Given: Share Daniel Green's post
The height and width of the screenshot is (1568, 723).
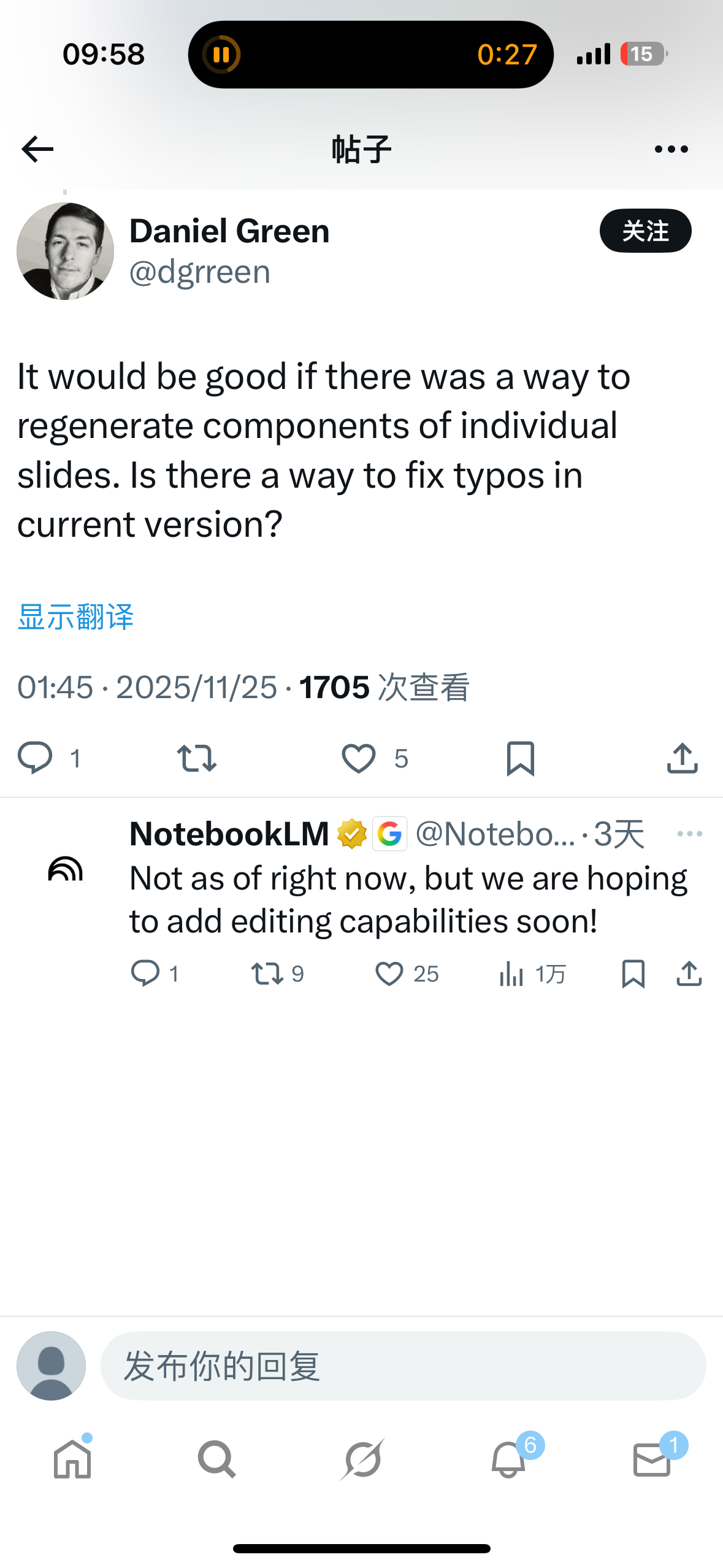Looking at the screenshot, I should (x=682, y=758).
